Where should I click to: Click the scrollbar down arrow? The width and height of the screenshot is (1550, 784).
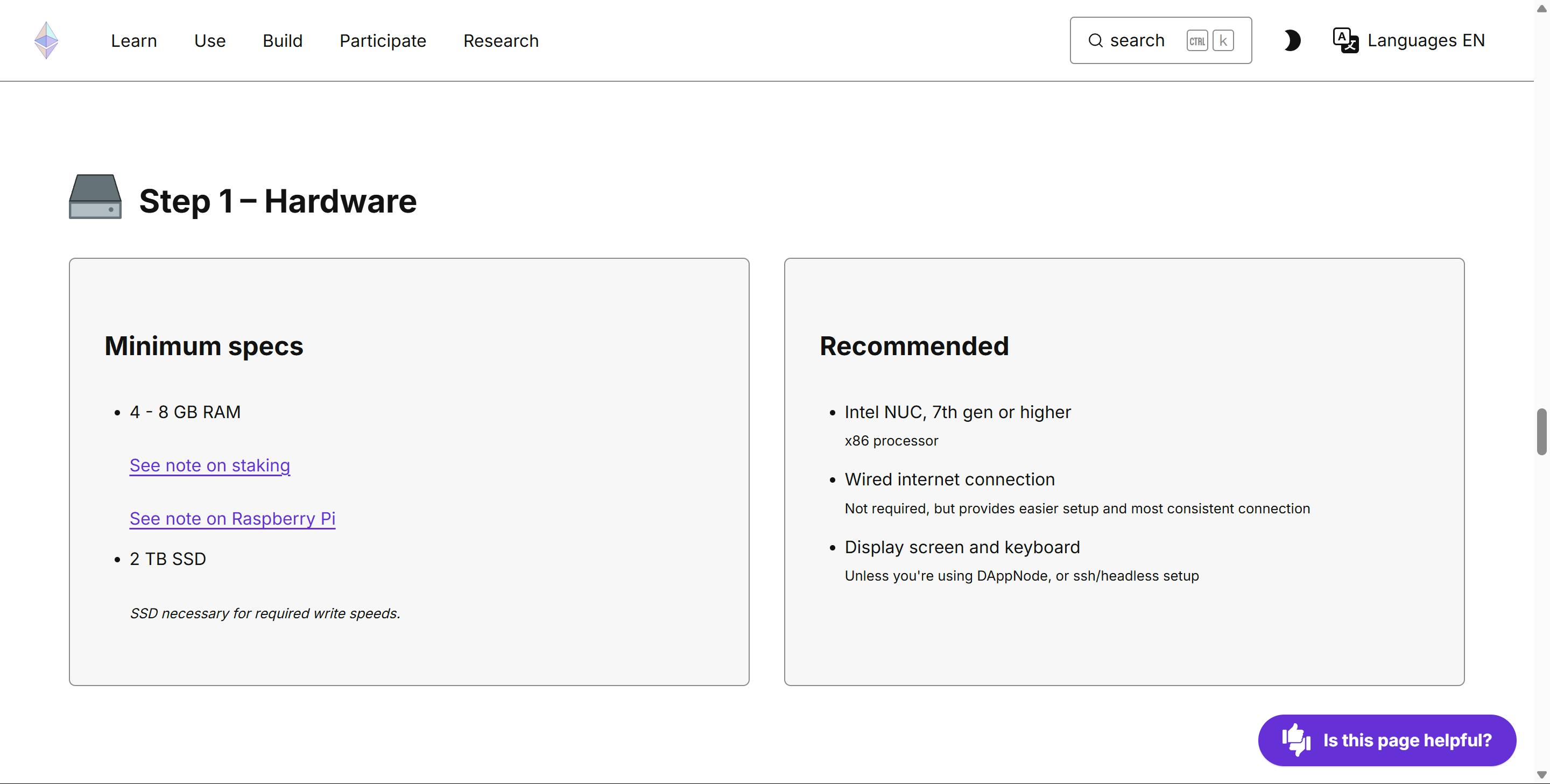1541,775
